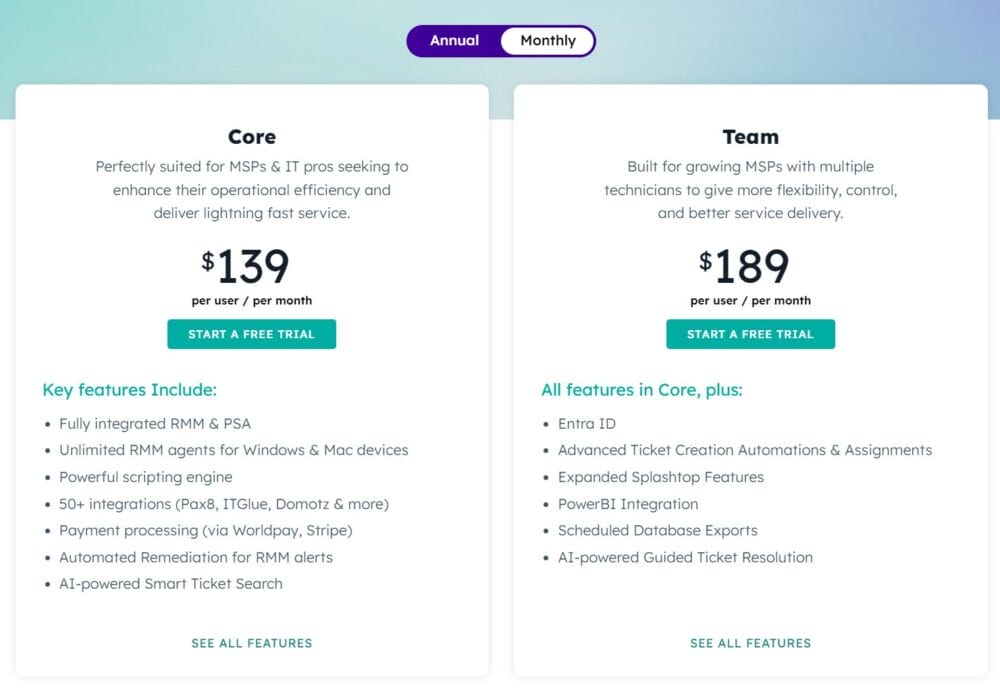Click "Scheduled Database Exports" feature

pyautogui.click(x=658, y=531)
